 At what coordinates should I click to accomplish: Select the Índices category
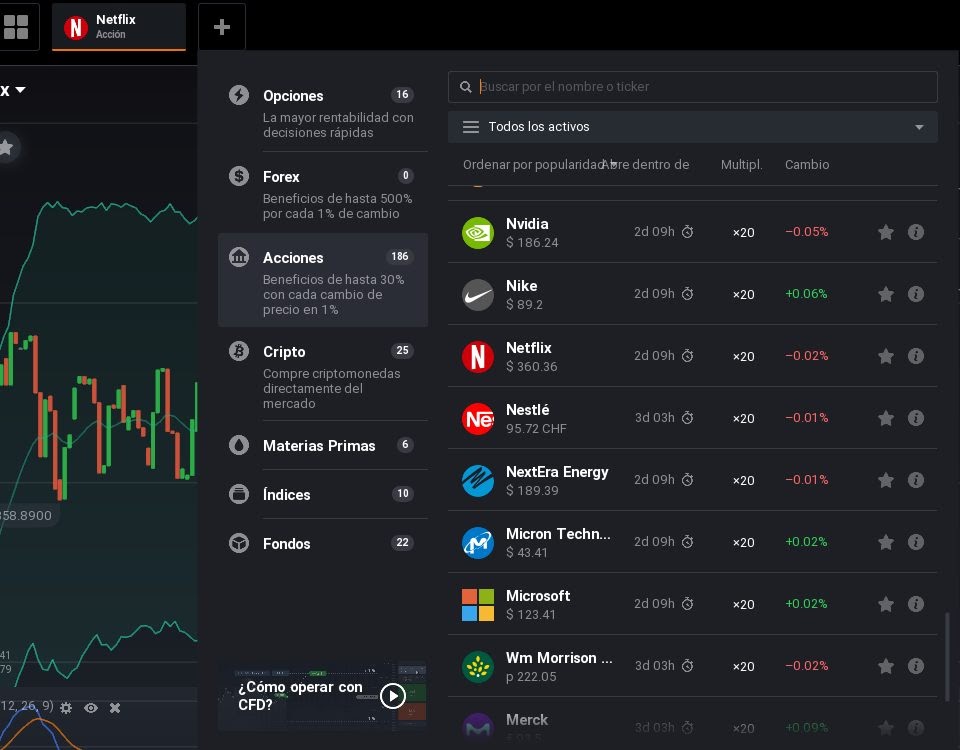(323, 494)
